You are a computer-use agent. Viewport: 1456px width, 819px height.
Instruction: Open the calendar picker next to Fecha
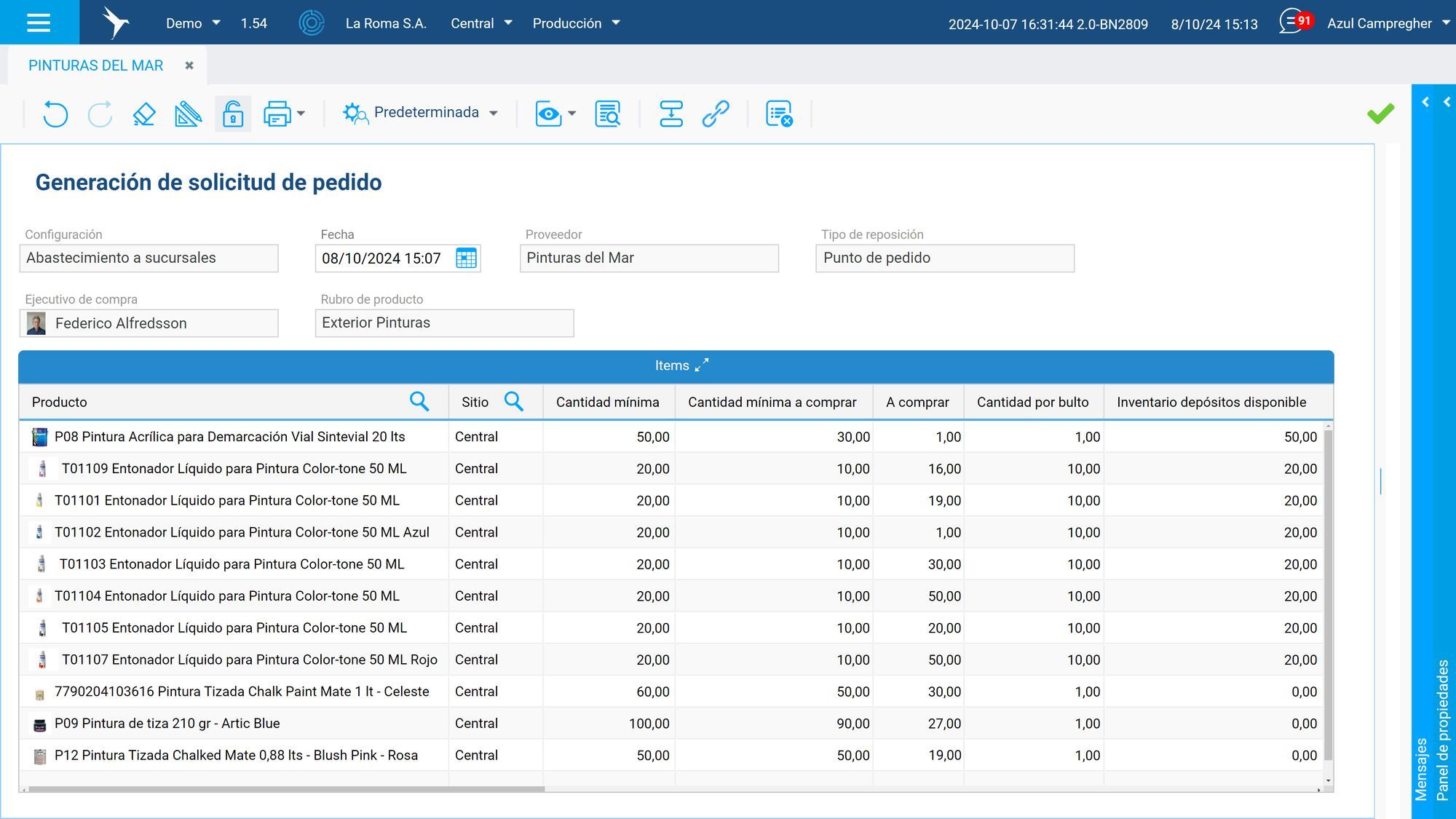[466, 258]
